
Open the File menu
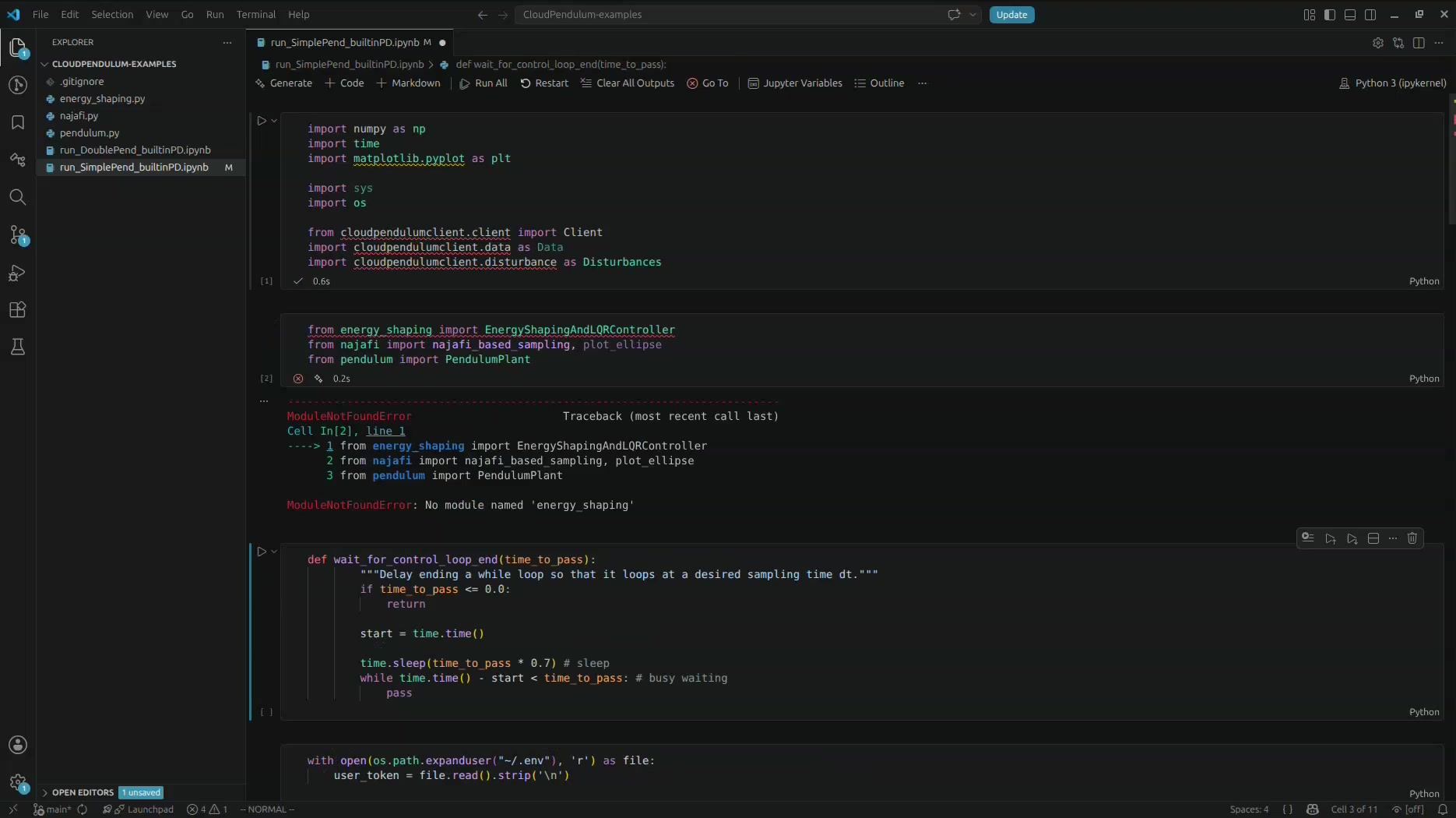pos(40,15)
